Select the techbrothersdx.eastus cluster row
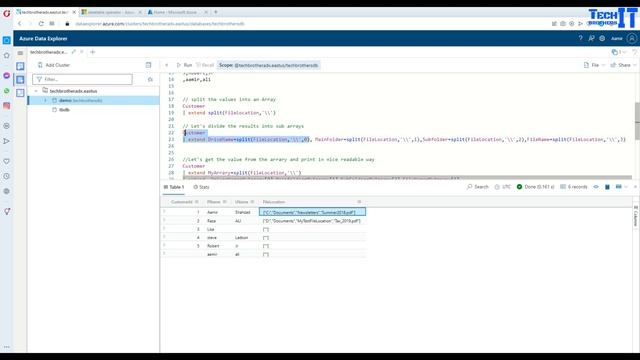The height and width of the screenshot is (360, 640). point(93,91)
